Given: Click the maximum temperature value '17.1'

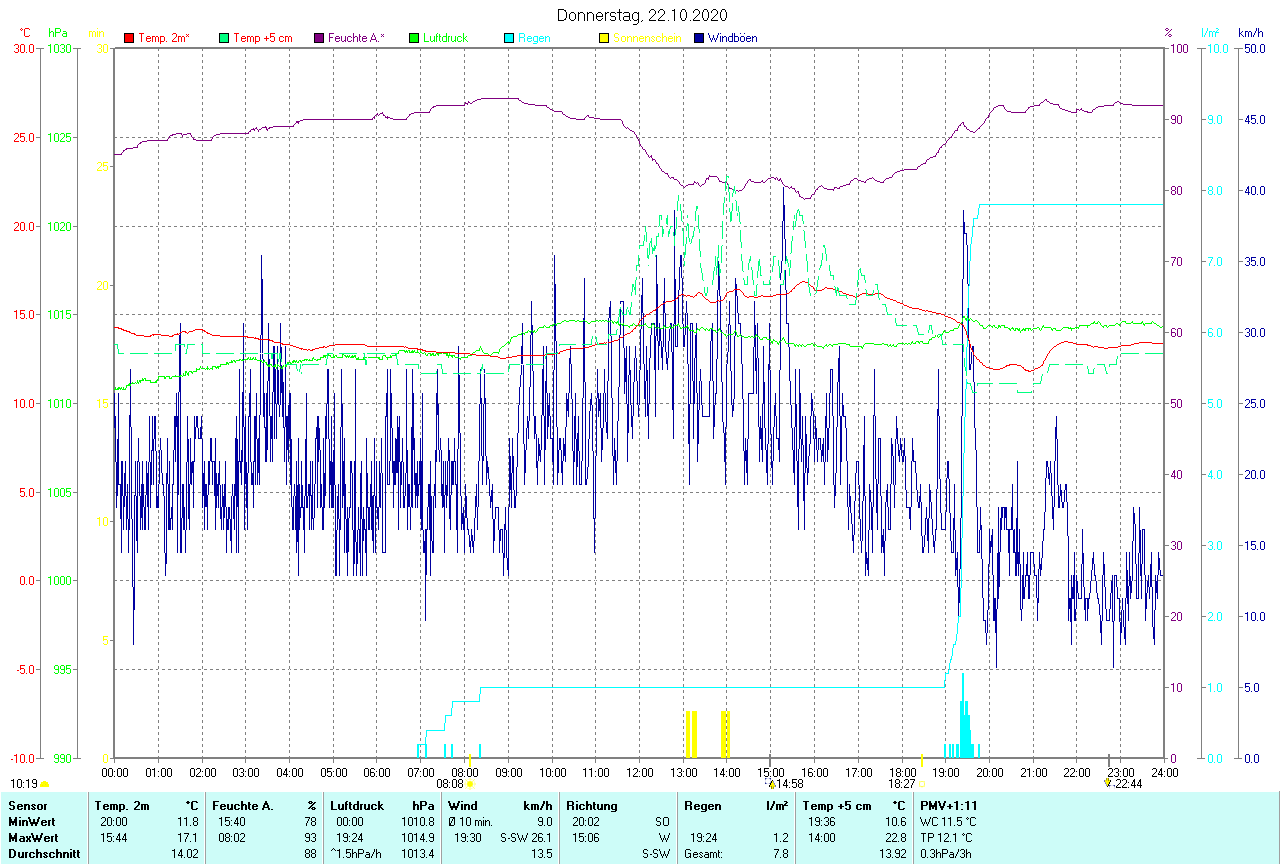Looking at the screenshot, I should coord(188,838).
